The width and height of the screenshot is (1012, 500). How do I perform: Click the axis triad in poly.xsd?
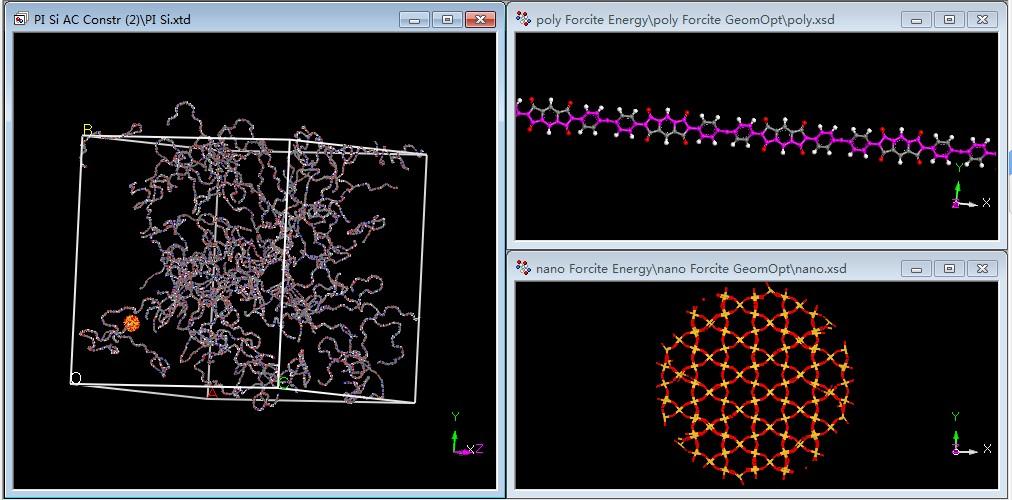click(x=970, y=186)
